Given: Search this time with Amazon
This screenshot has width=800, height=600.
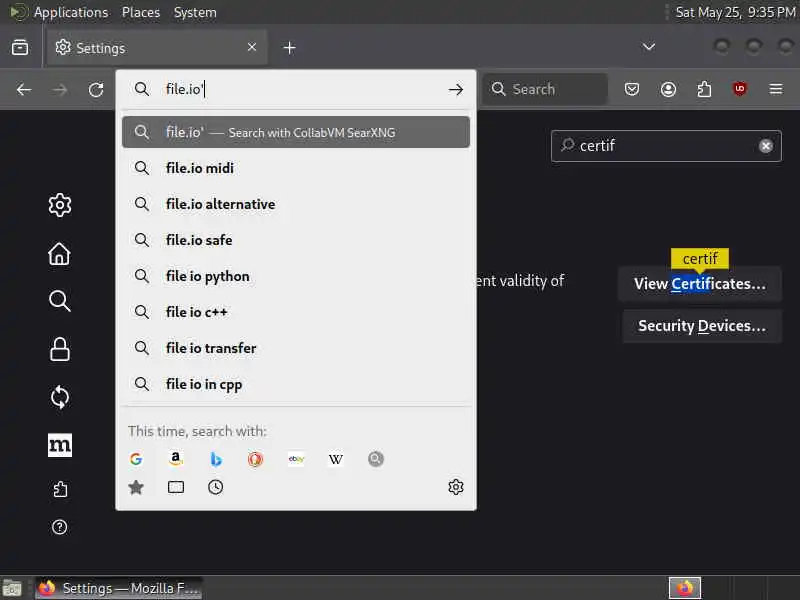Looking at the screenshot, I should coord(176,459).
